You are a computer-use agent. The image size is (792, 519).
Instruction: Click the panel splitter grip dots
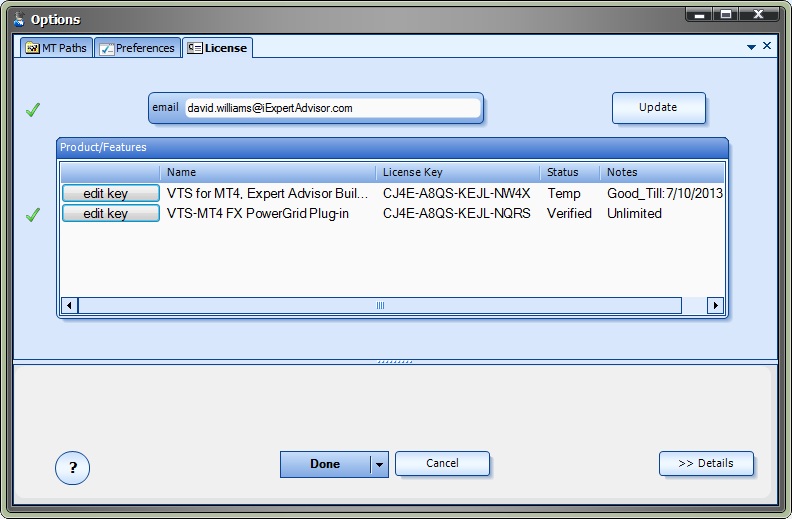point(395,361)
